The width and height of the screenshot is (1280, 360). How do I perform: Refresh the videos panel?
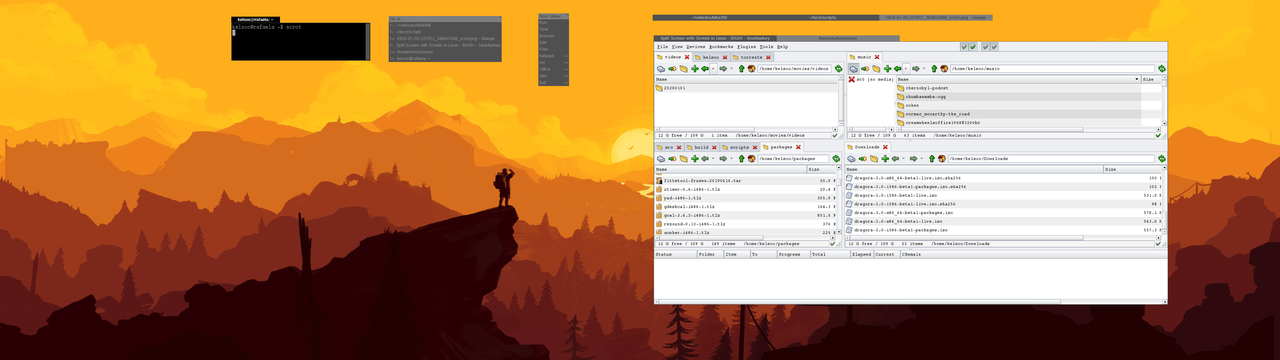[x=838, y=69]
